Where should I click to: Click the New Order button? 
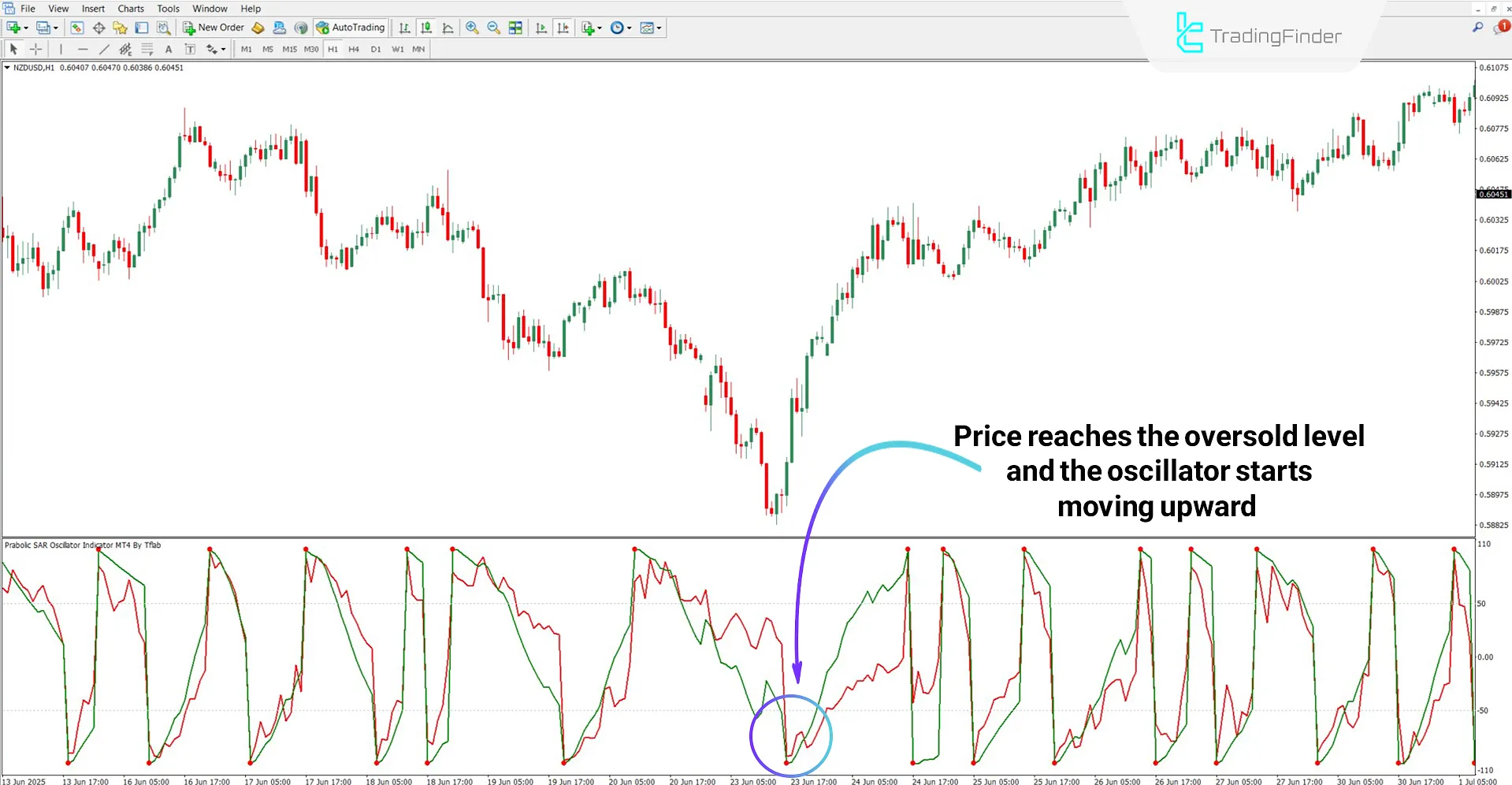[x=214, y=28]
